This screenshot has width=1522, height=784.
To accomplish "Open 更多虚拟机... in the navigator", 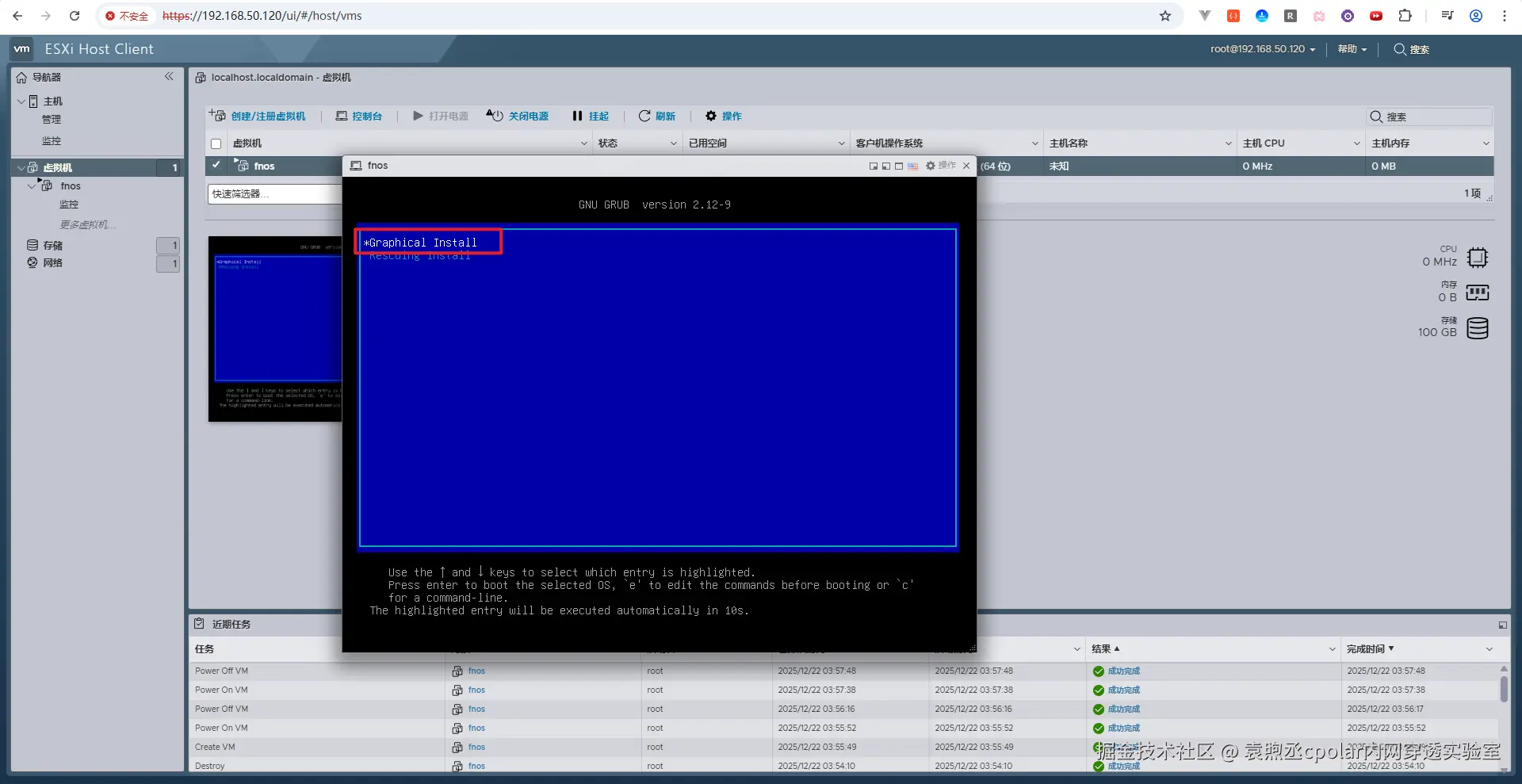I will [x=88, y=225].
